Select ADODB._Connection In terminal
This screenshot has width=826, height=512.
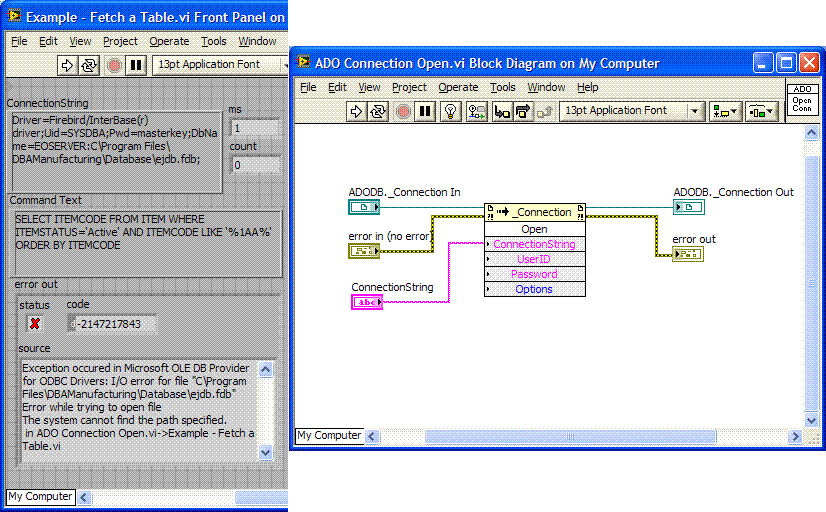point(364,207)
